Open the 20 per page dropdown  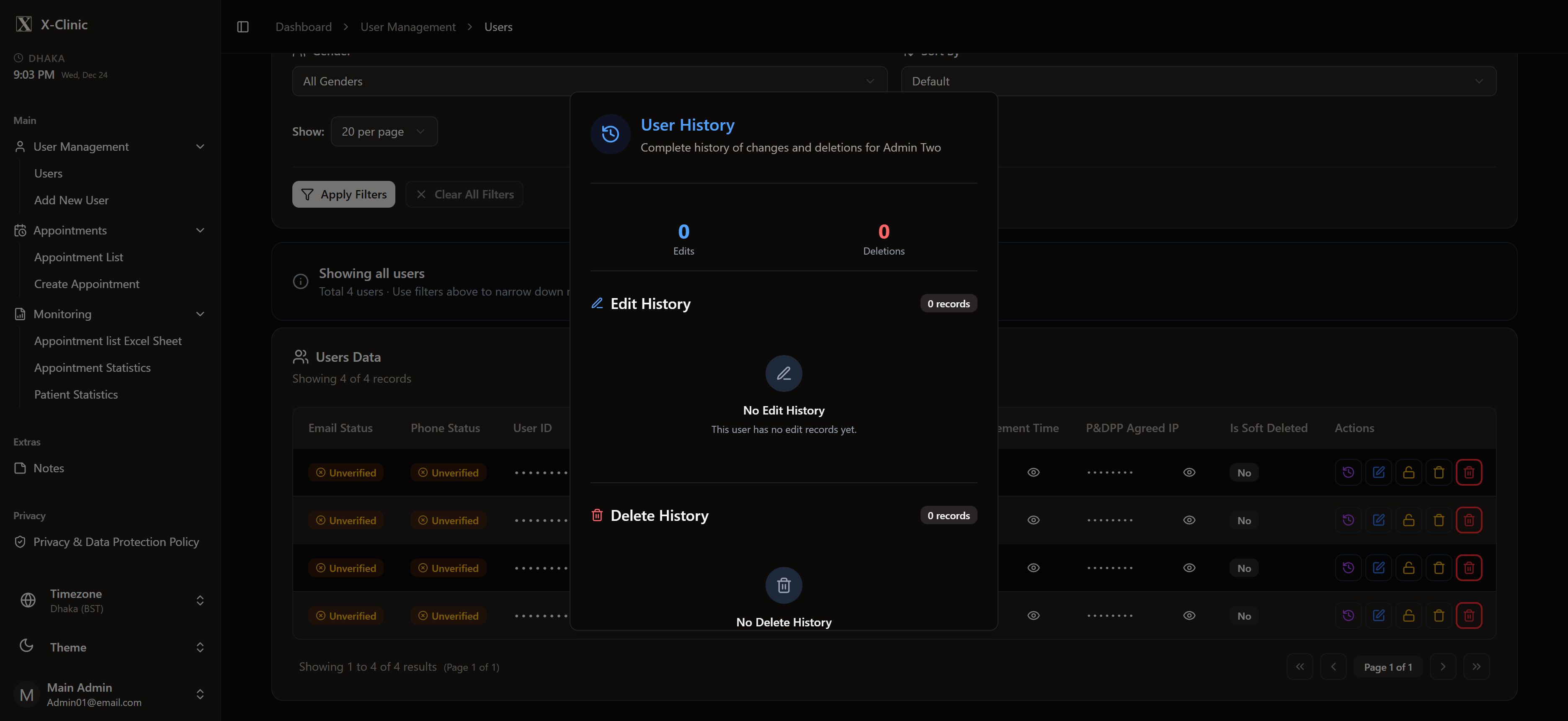click(384, 131)
